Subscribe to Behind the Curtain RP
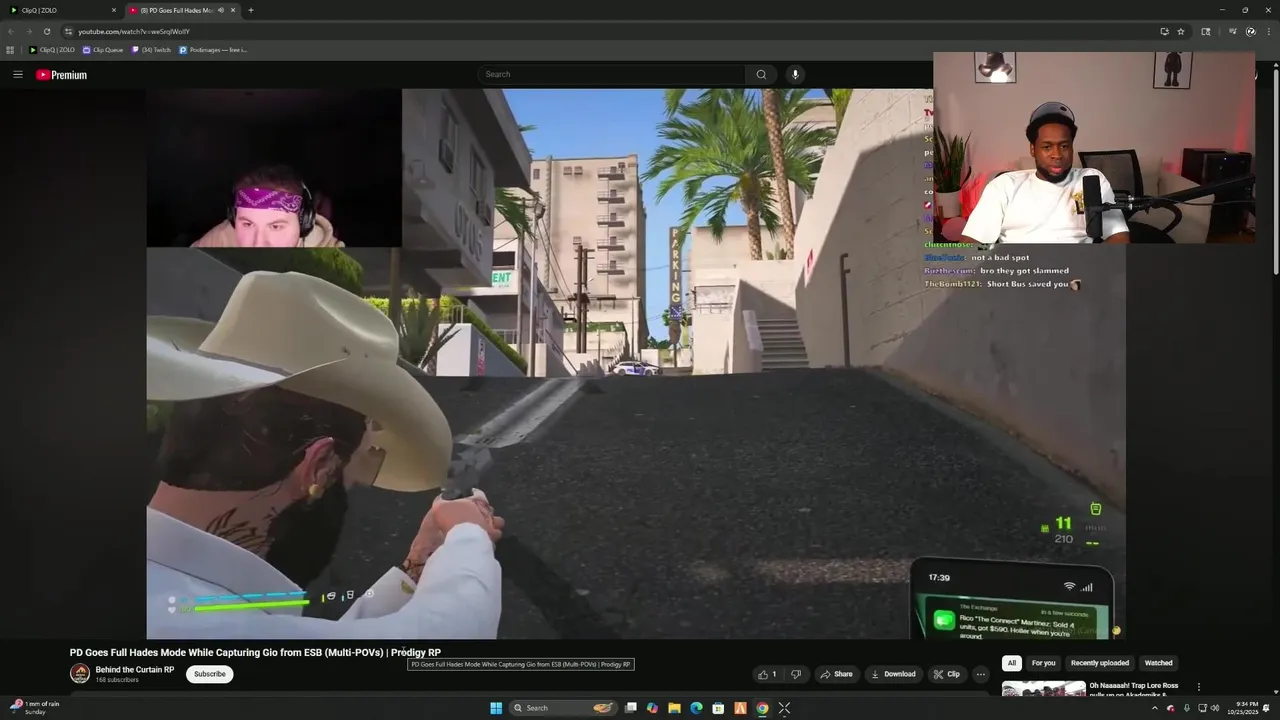Screen dimensions: 1280x720 209,674
